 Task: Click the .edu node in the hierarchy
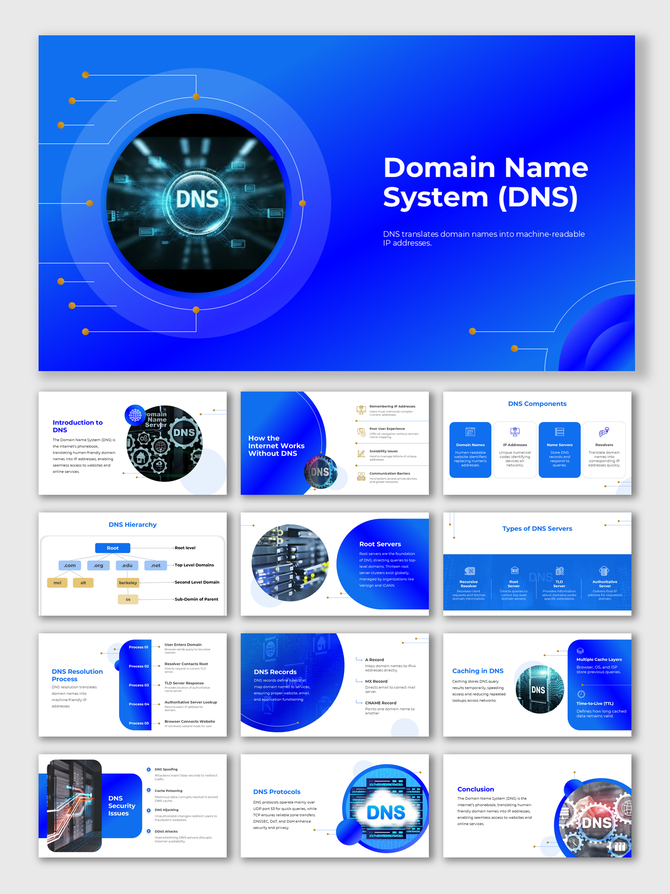[127, 566]
